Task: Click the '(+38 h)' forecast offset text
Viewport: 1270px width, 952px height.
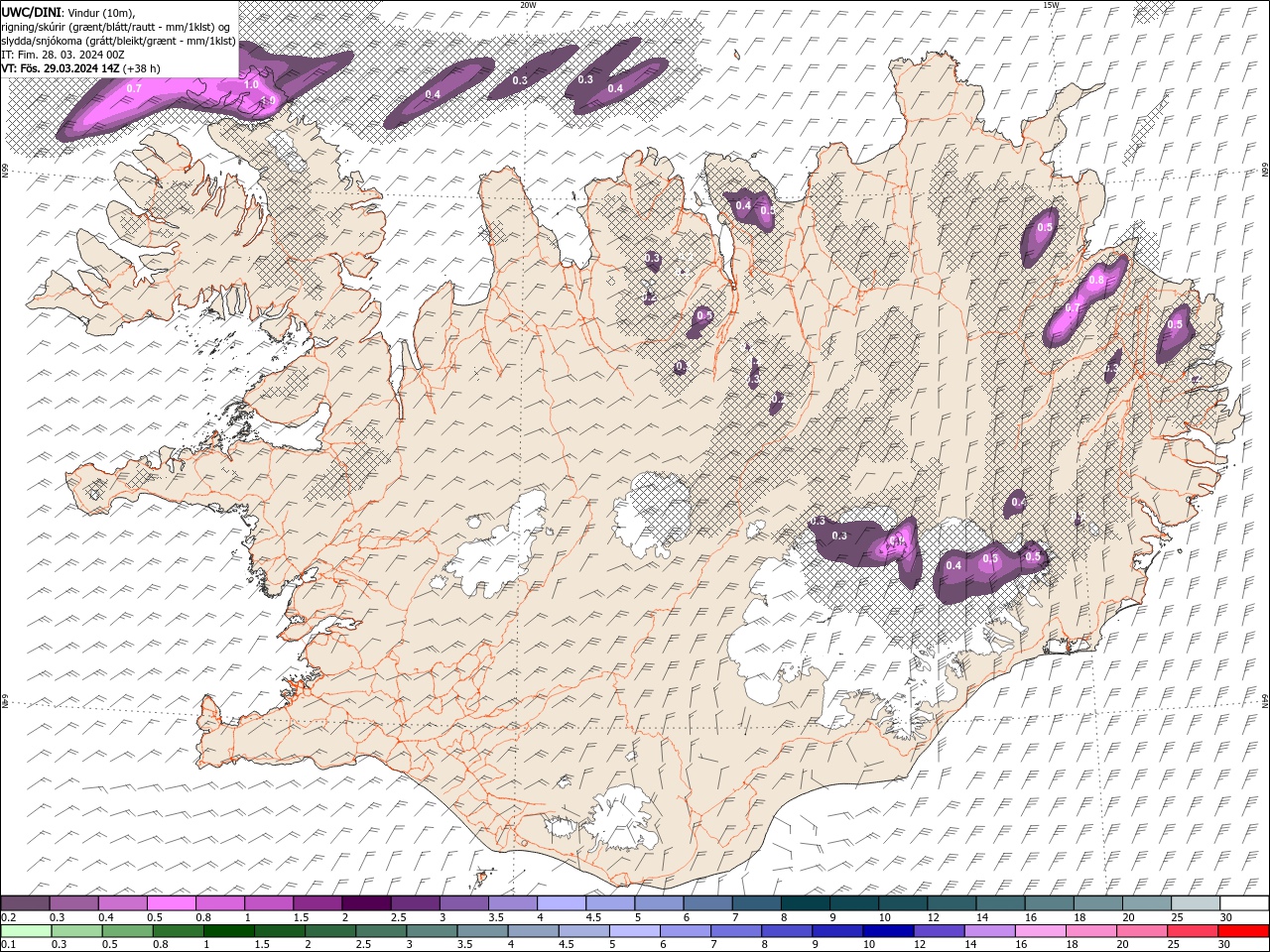Action: (x=142, y=68)
